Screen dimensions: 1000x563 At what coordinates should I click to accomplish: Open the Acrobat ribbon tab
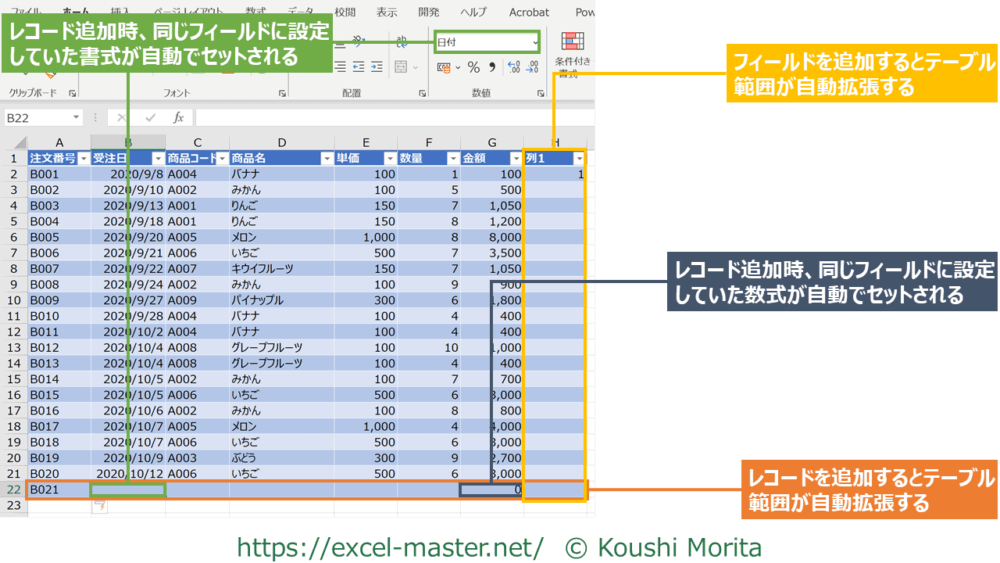pyautogui.click(x=528, y=12)
